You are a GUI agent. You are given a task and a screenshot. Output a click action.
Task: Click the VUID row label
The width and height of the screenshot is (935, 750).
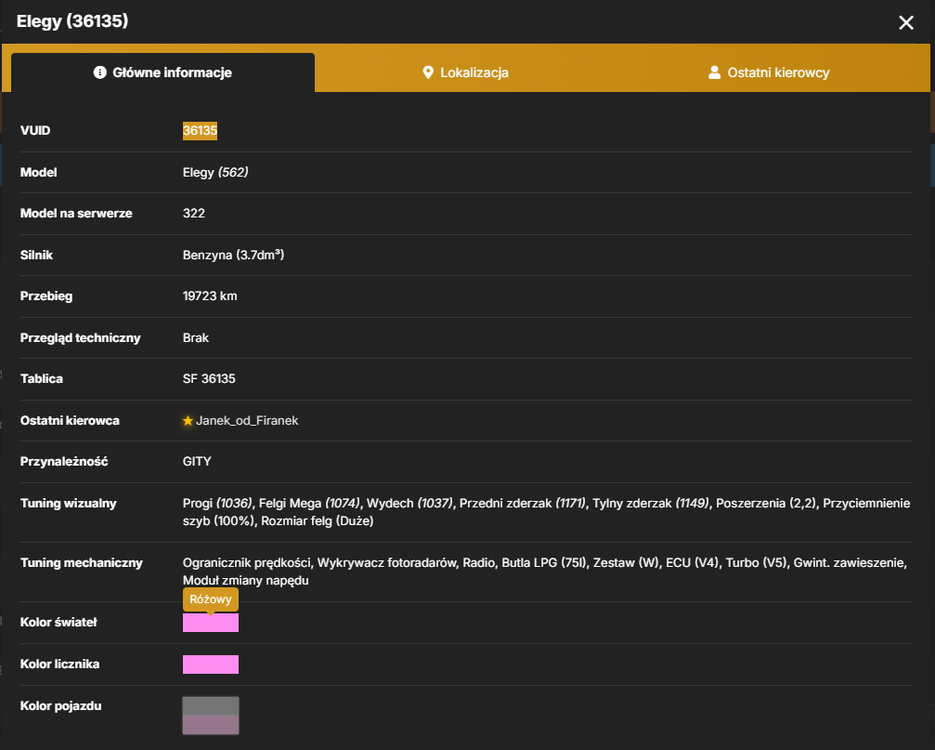[x=35, y=131]
